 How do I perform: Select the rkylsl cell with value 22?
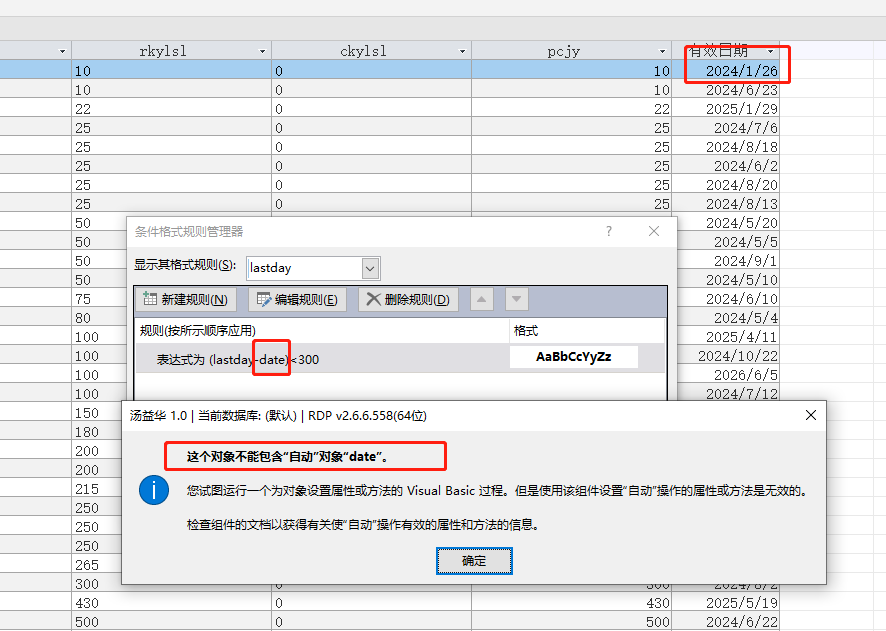(172, 108)
